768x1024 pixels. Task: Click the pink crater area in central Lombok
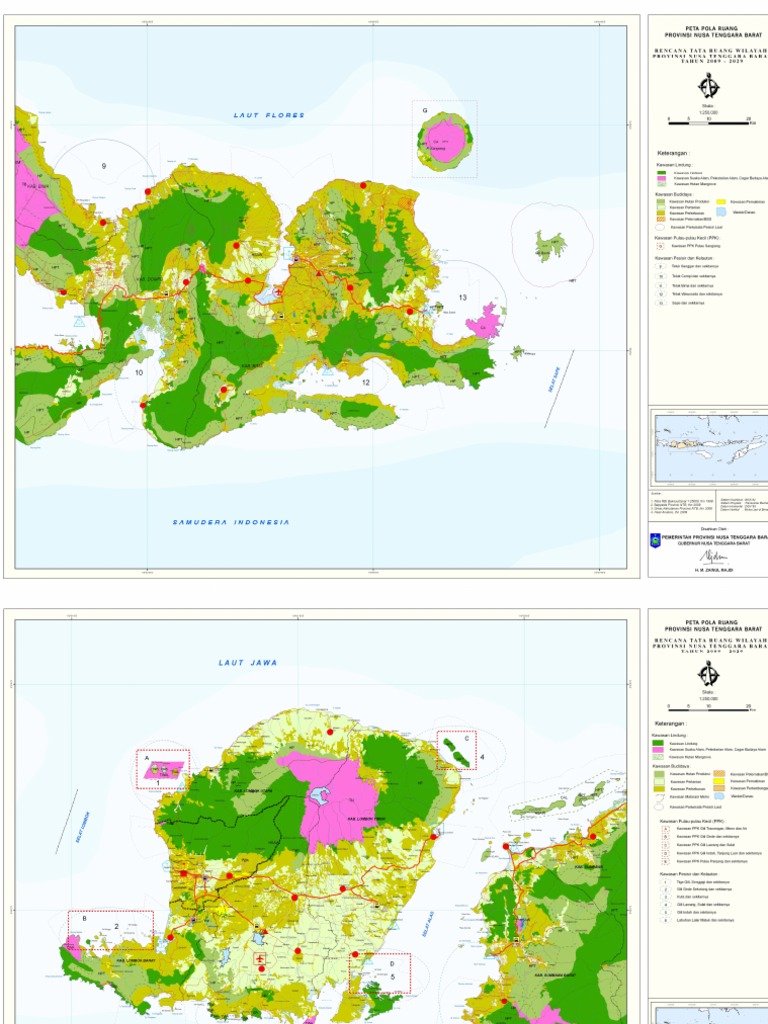point(330,800)
